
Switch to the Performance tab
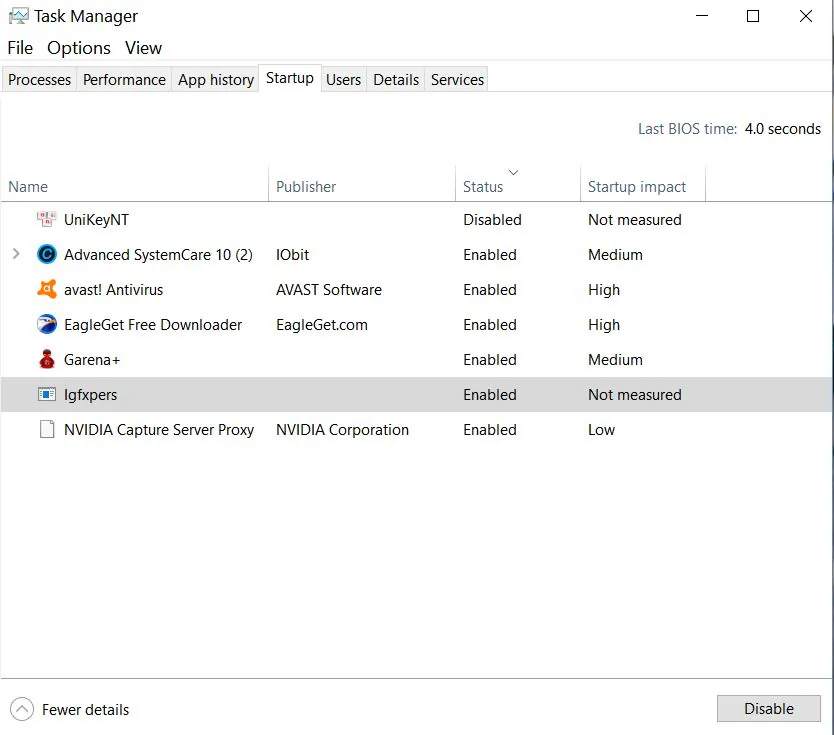point(124,80)
